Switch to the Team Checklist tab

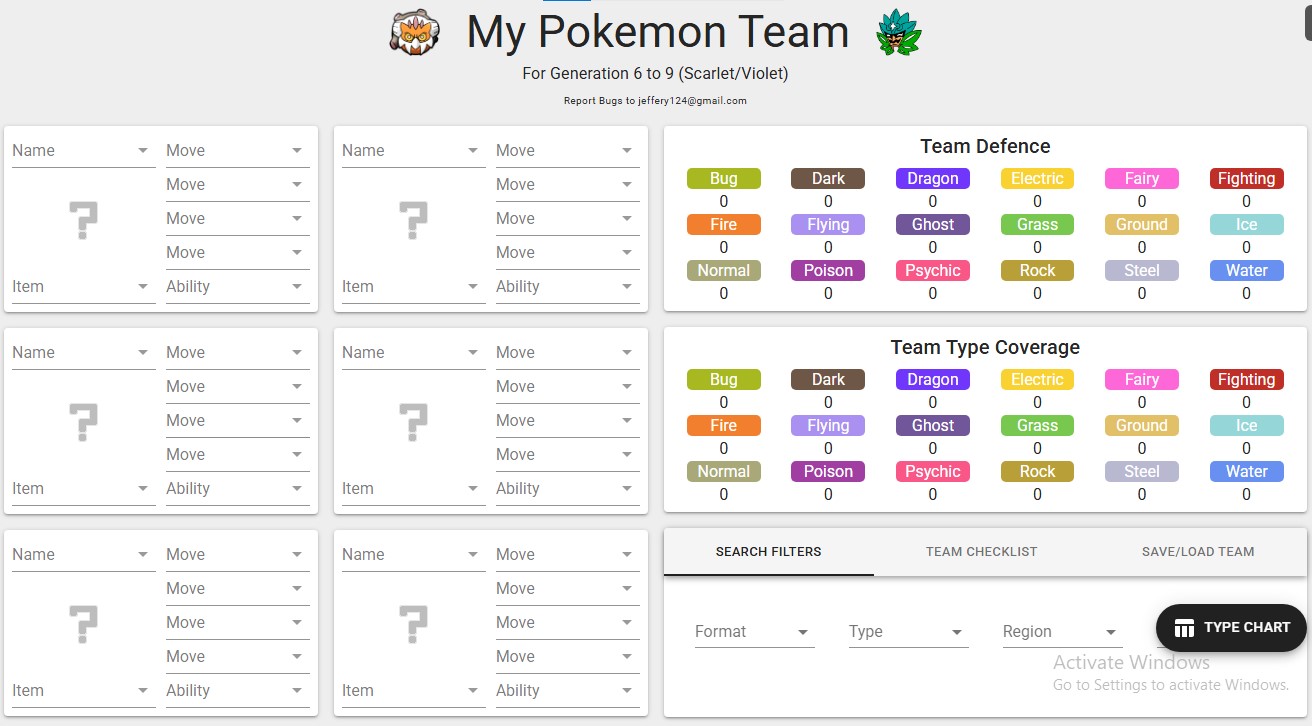tap(981, 552)
